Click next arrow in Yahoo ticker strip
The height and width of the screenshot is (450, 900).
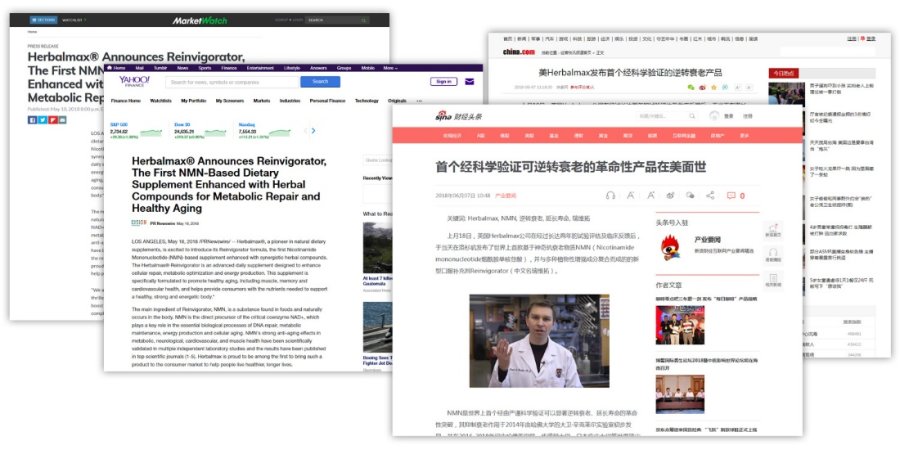(x=313, y=131)
